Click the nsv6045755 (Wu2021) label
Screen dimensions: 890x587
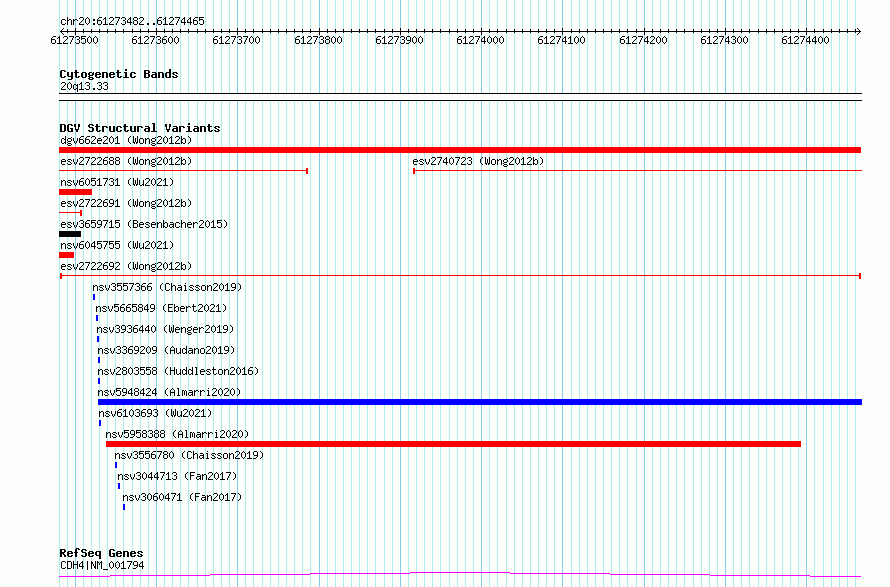pos(117,245)
